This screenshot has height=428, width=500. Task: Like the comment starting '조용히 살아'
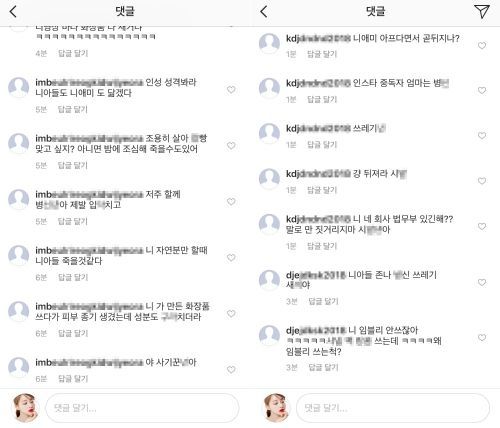coord(231,145)
